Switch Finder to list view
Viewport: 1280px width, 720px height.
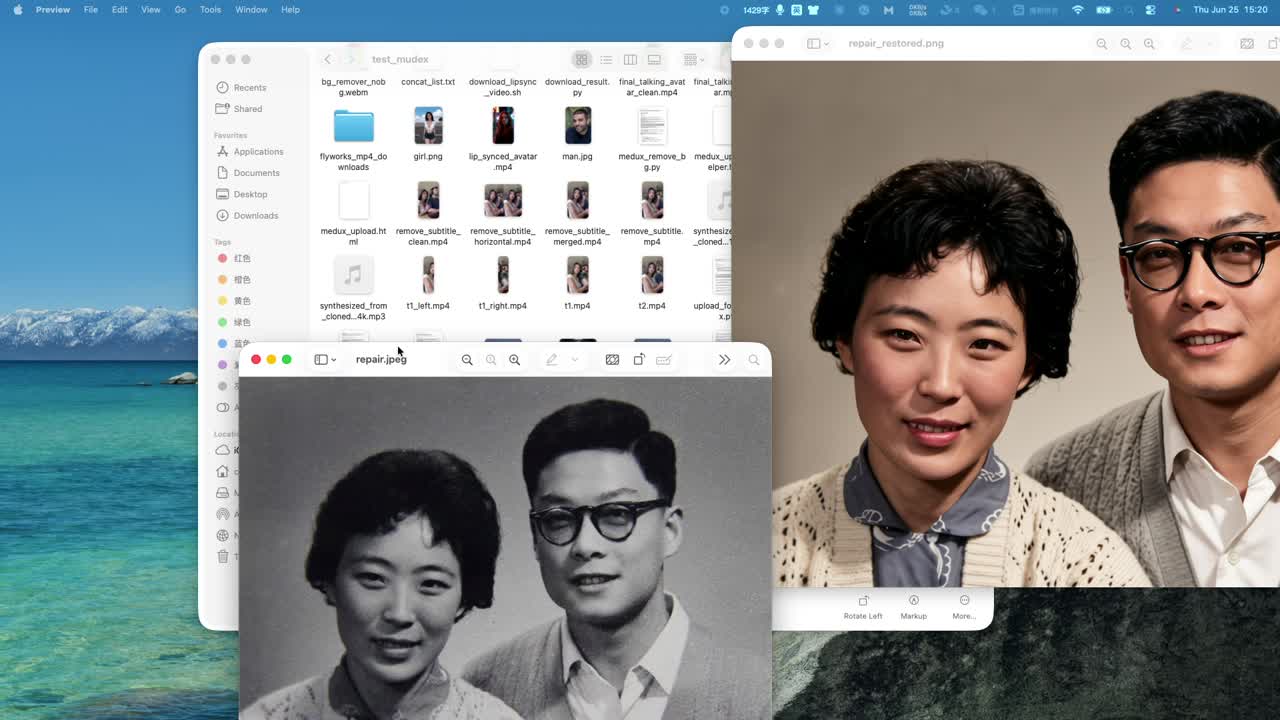pyautogui.click(x=606, y=59)
